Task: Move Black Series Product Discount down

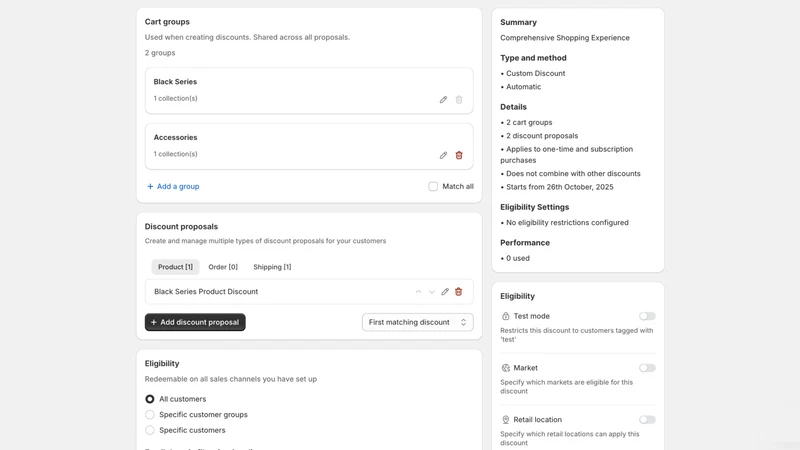Action: pyautogui.click(x=432, y=292)
